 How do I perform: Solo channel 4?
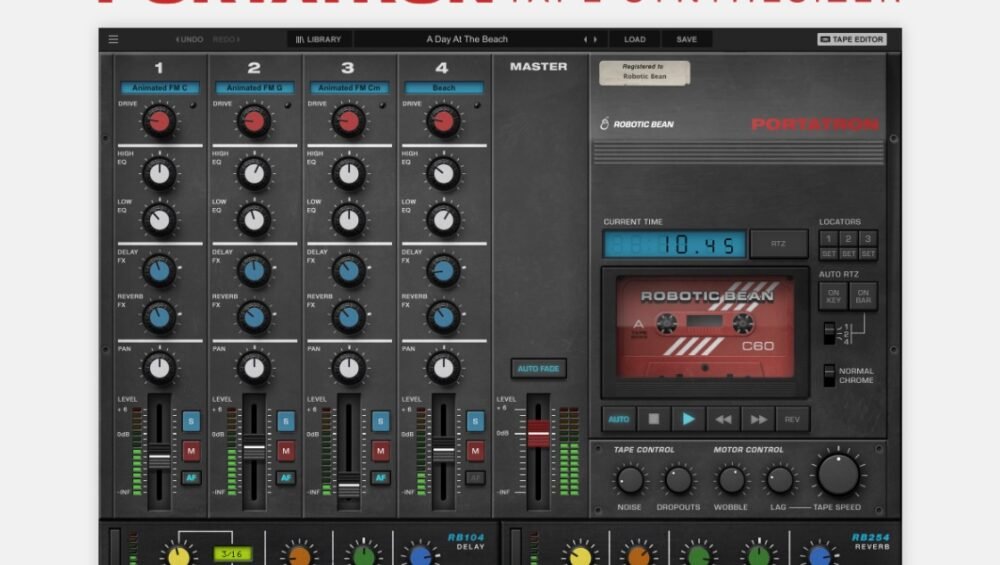(x=475, y=421)
